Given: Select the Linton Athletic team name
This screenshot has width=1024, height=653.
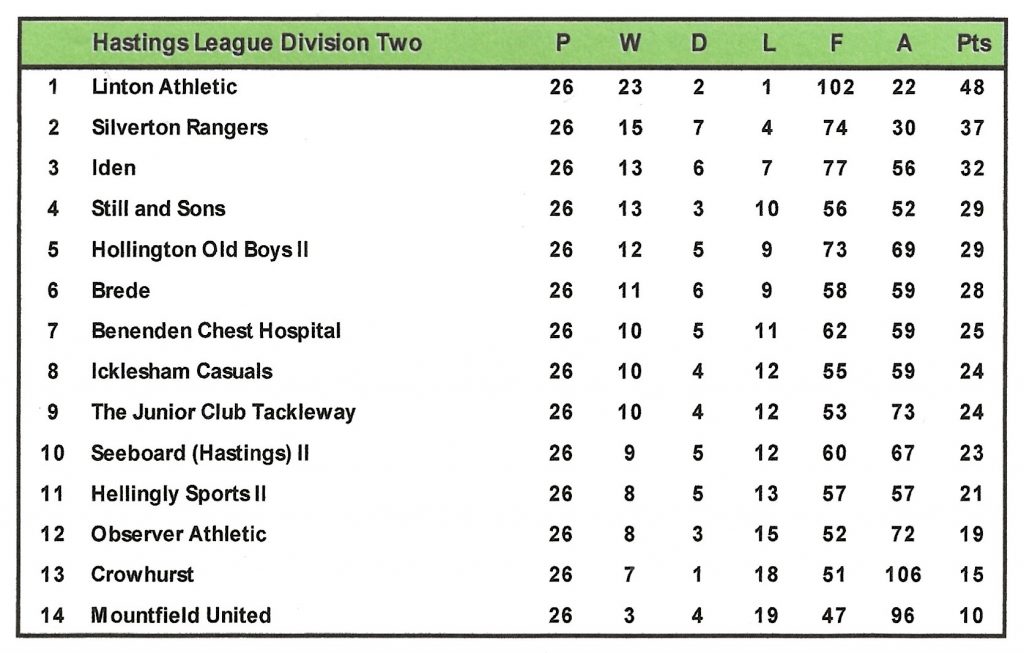Looking at the screenshot, I should pyautogui.click(x=164, y=87).
